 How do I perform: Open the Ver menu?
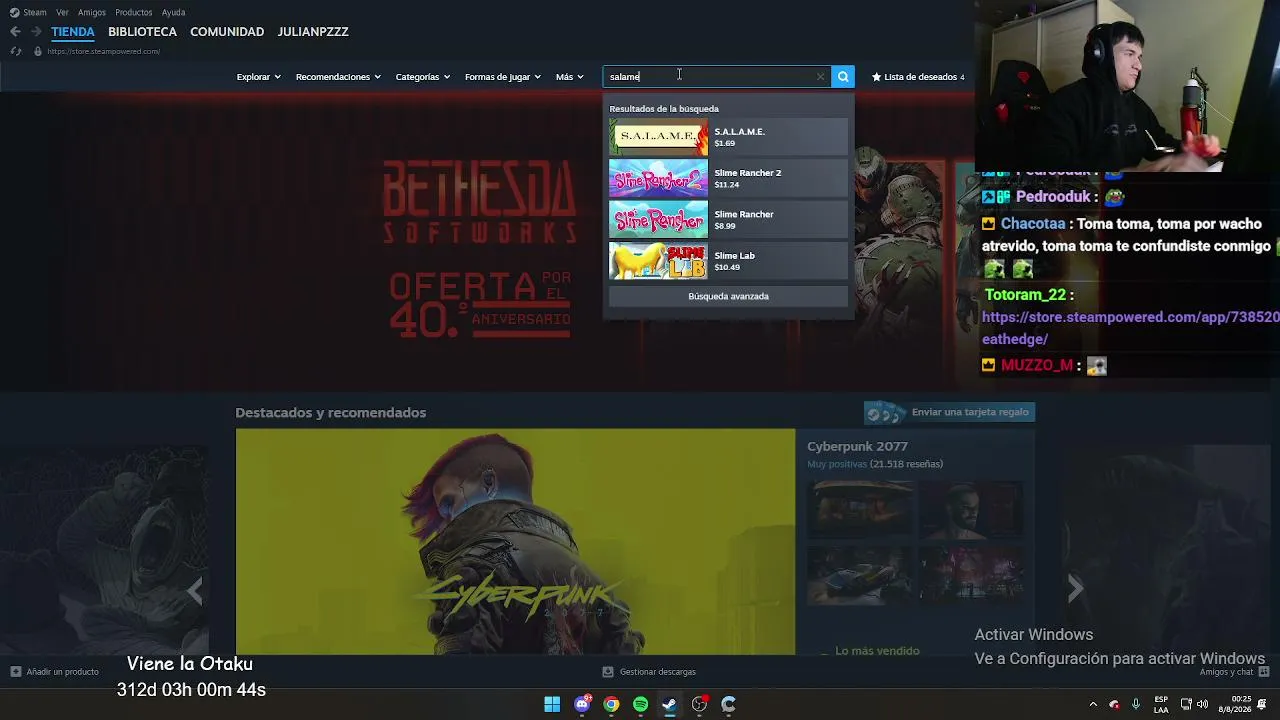pyautogui.click(x=62, y=12)
